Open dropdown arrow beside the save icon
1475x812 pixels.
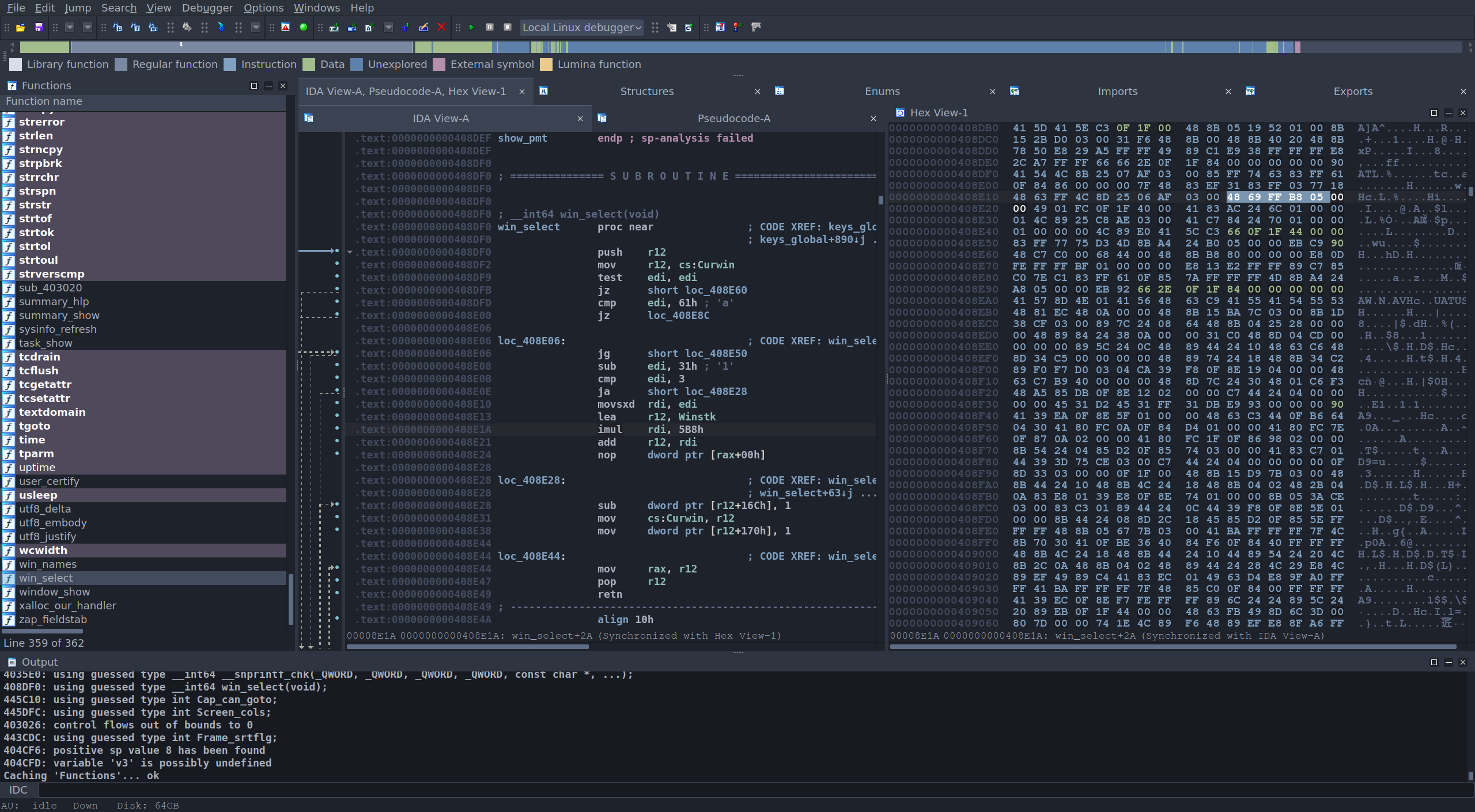coord(70,27)
